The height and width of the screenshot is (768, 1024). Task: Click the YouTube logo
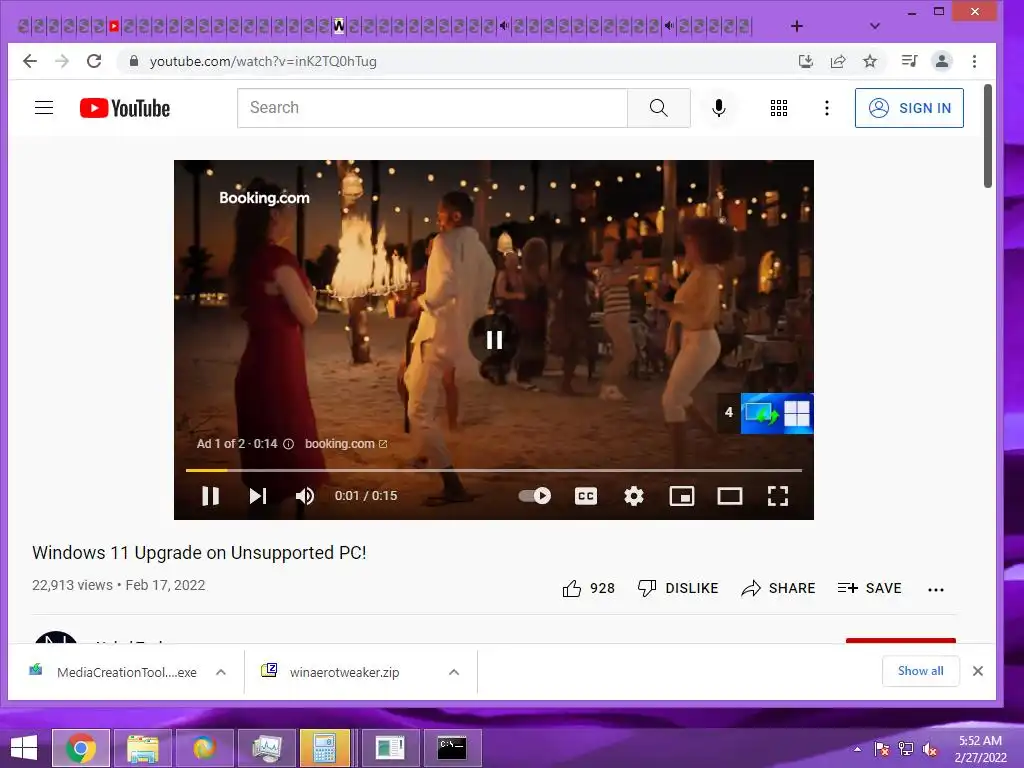pos(125,108)
